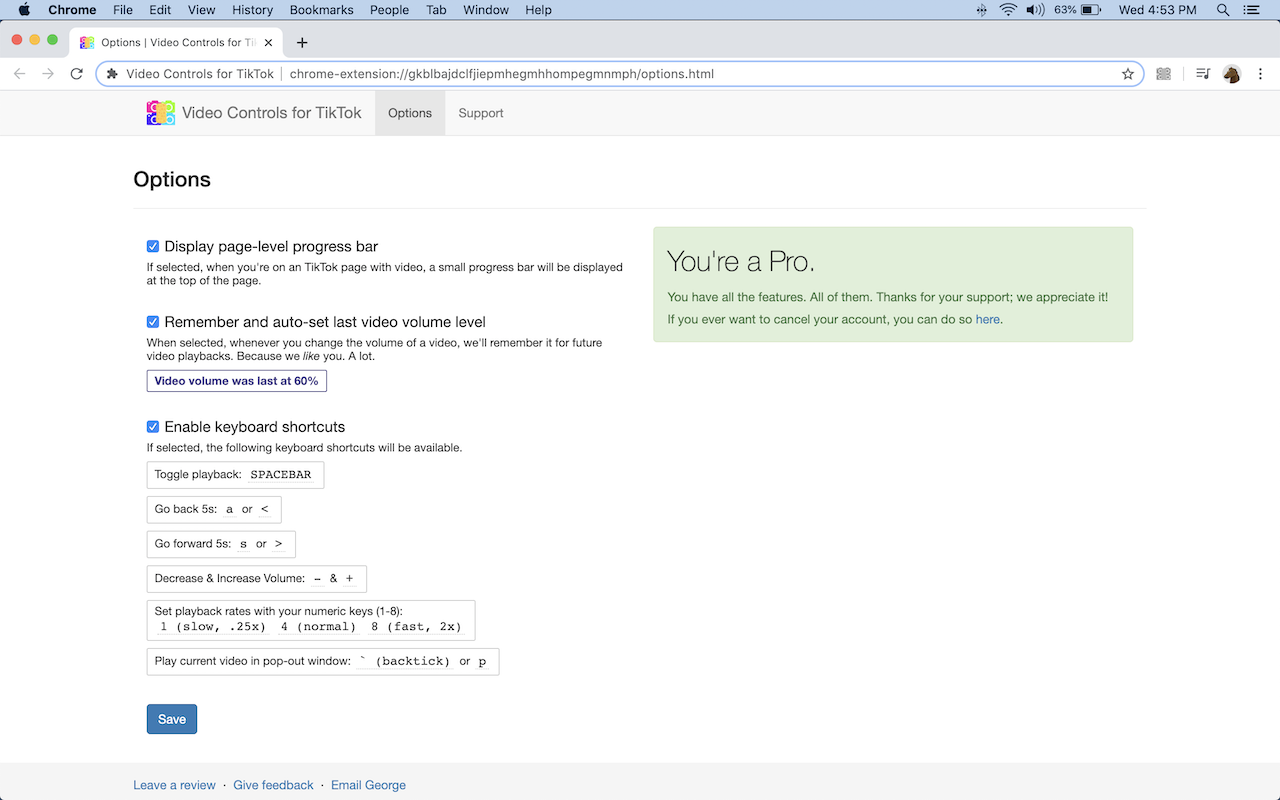1280x800 pixels.
Task: Open the View menu
Action: [202, 10]
